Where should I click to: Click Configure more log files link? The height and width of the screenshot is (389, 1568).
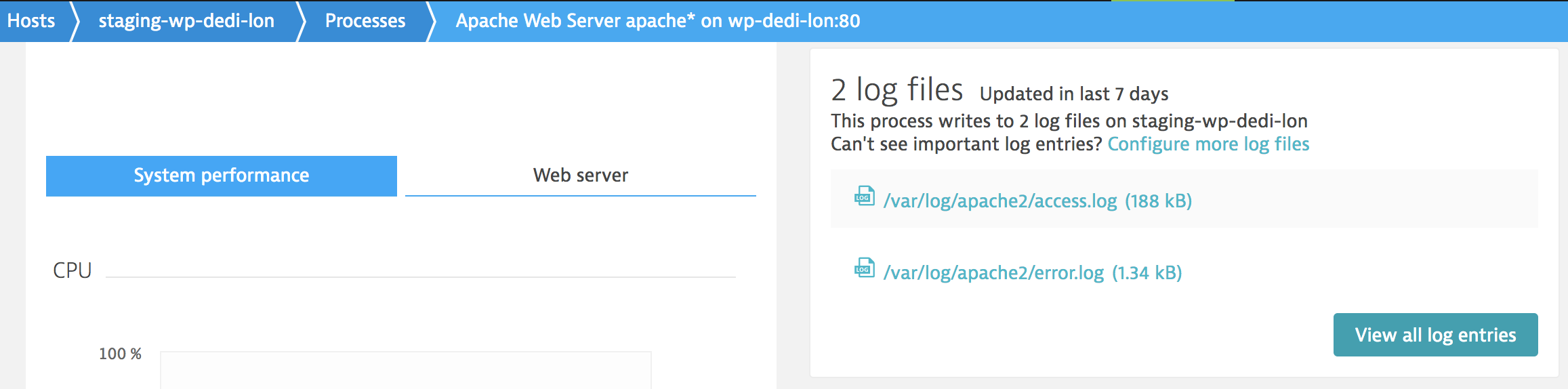tap(1208, 144)
